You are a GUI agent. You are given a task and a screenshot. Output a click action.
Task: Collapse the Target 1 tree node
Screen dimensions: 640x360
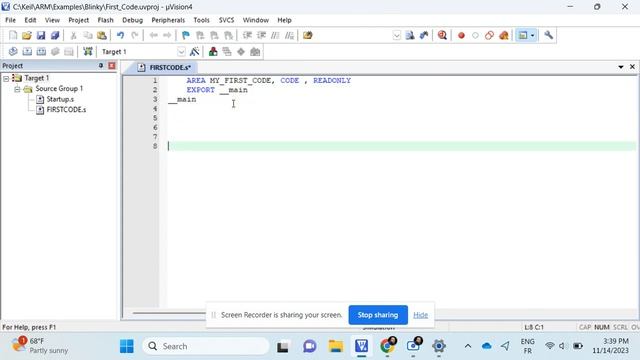tap(6, 78)
